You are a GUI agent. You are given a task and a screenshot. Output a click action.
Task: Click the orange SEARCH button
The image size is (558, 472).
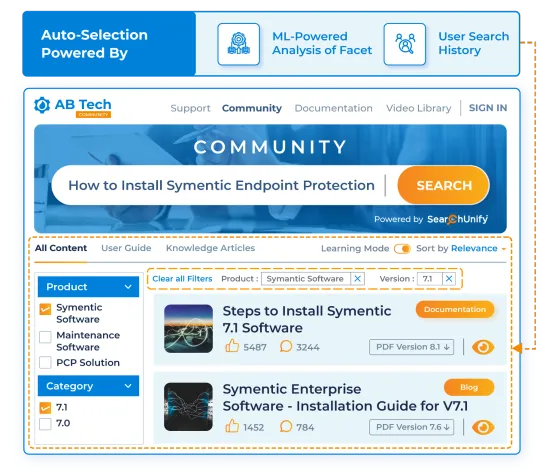(443, 185)
